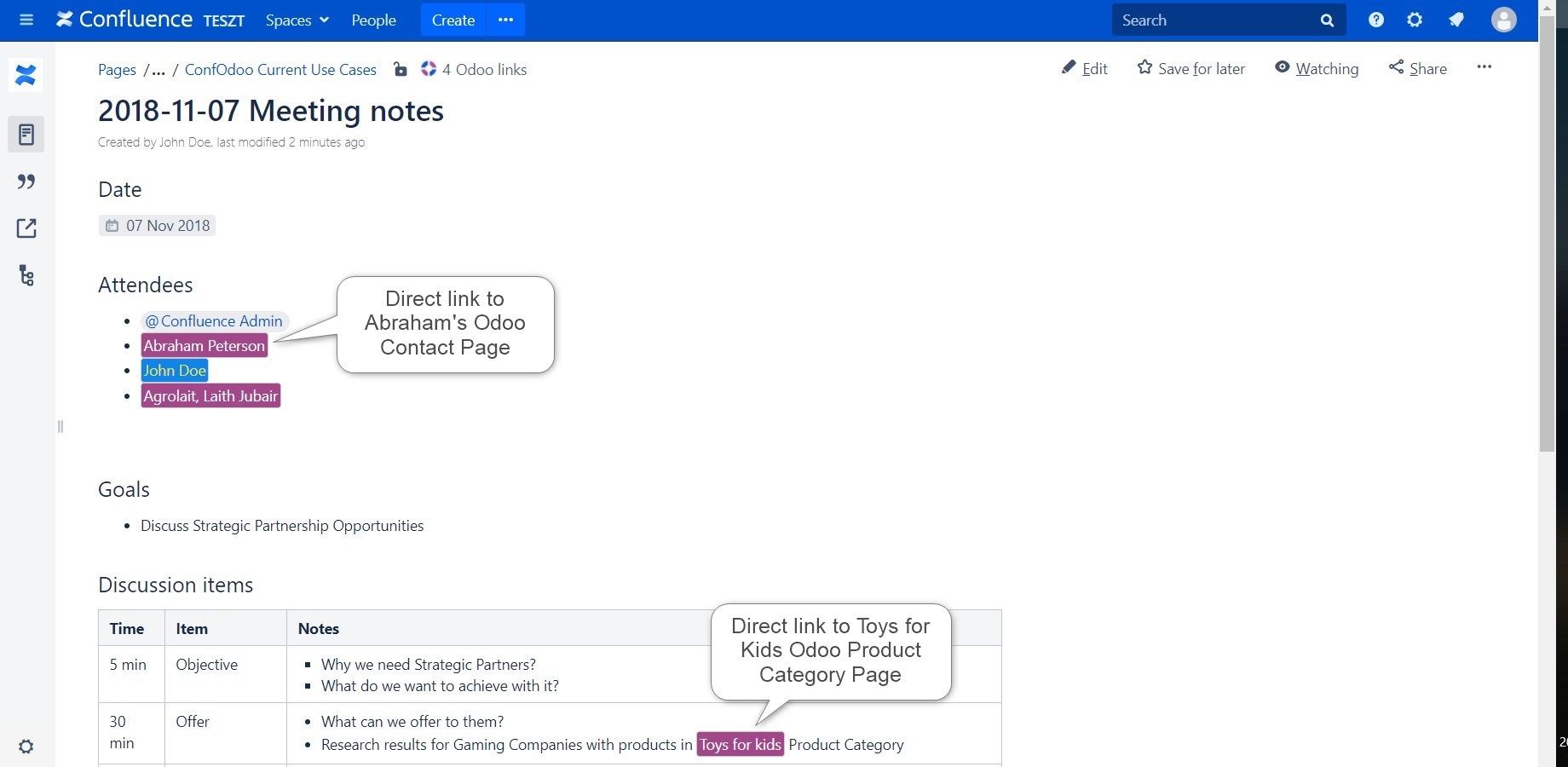Click the Discussion items heading

176,585
